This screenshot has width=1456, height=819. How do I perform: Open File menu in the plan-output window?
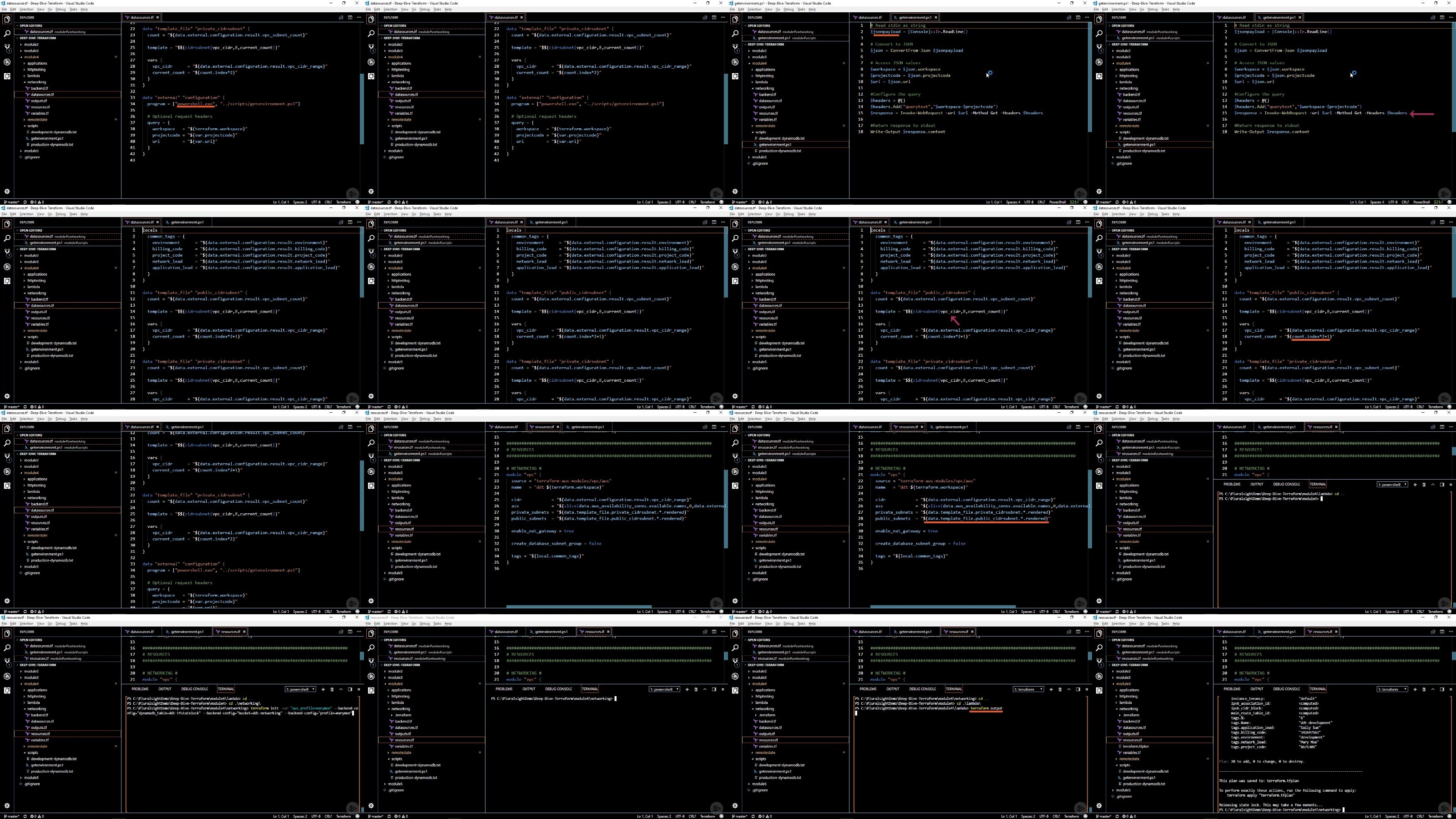1096,623
